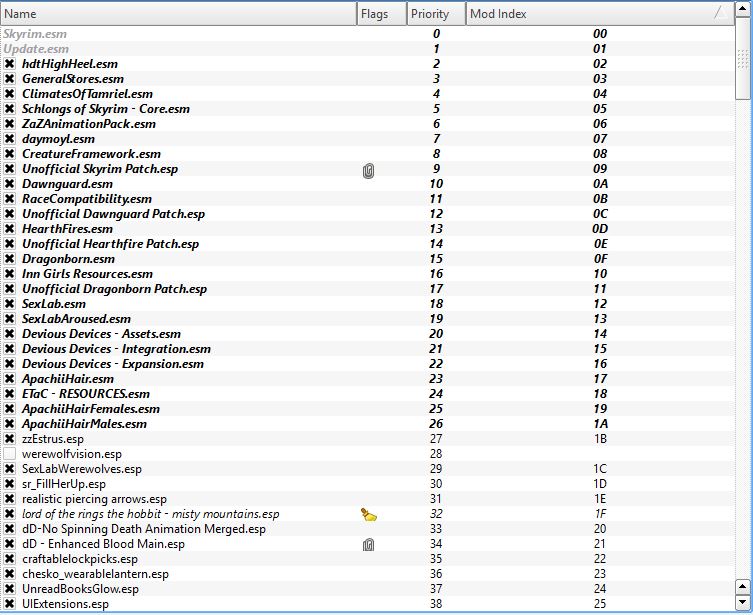Sort plugins by the Flags column header
This screenshot has height=615, width=753.
click(381, 14)
